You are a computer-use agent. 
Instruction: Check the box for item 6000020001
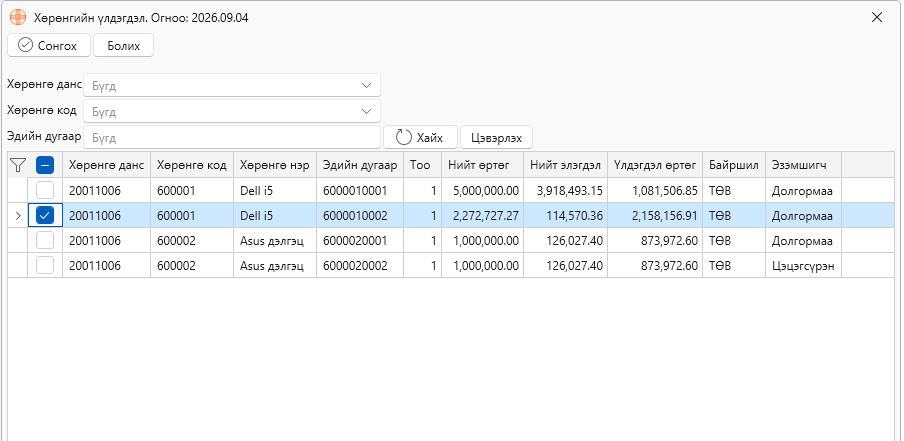(x=45, y=240)
